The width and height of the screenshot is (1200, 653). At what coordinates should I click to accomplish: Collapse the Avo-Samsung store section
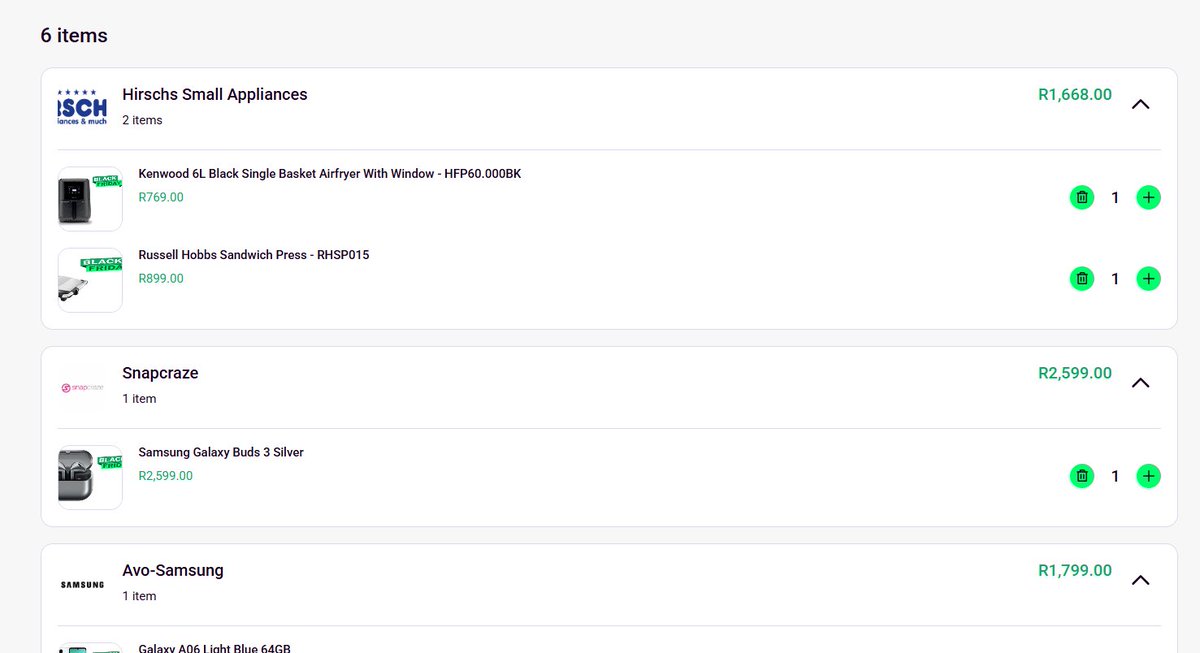(x=1140, y=580)
